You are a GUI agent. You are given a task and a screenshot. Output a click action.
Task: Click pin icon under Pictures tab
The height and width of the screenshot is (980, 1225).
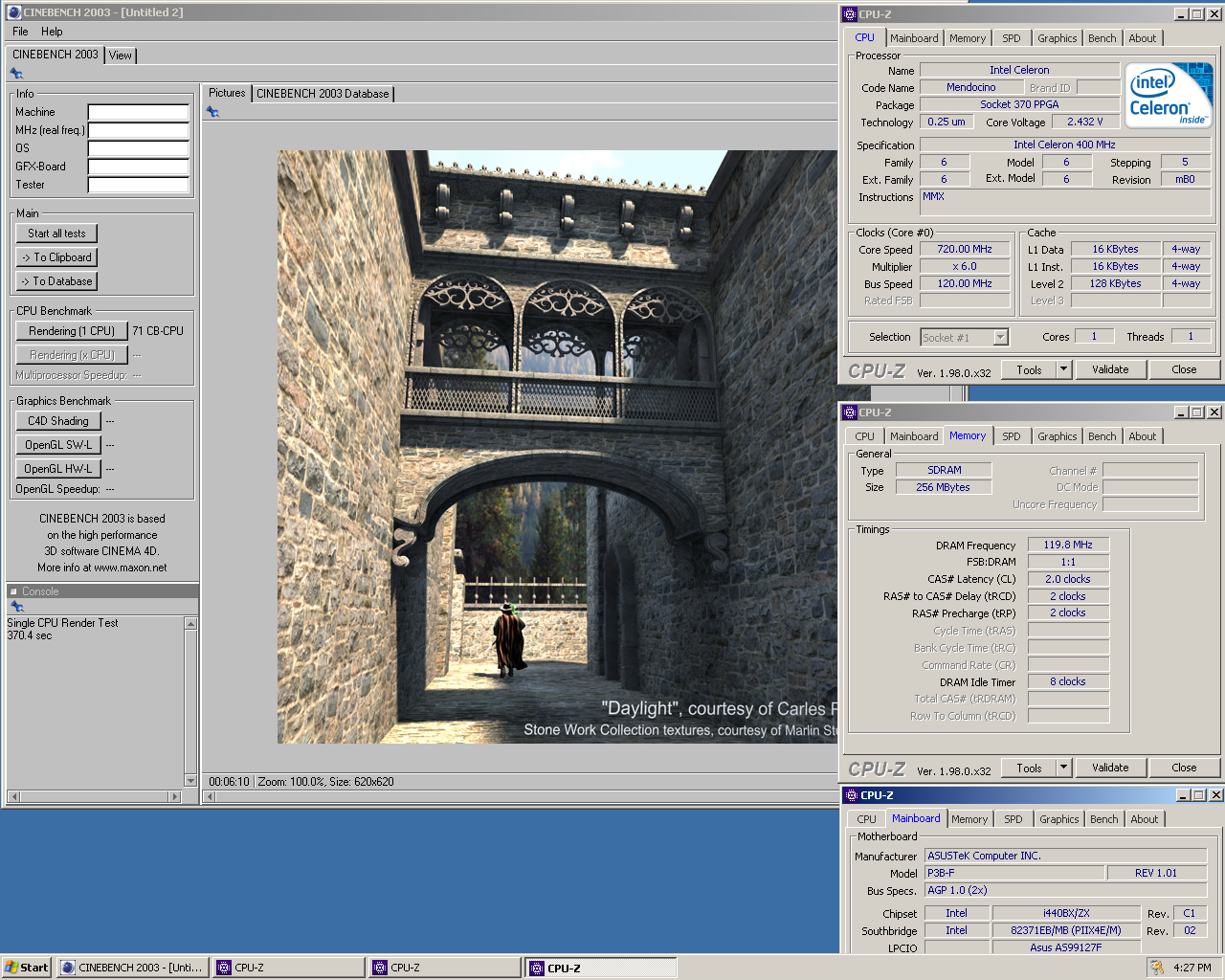click(212, 112)
